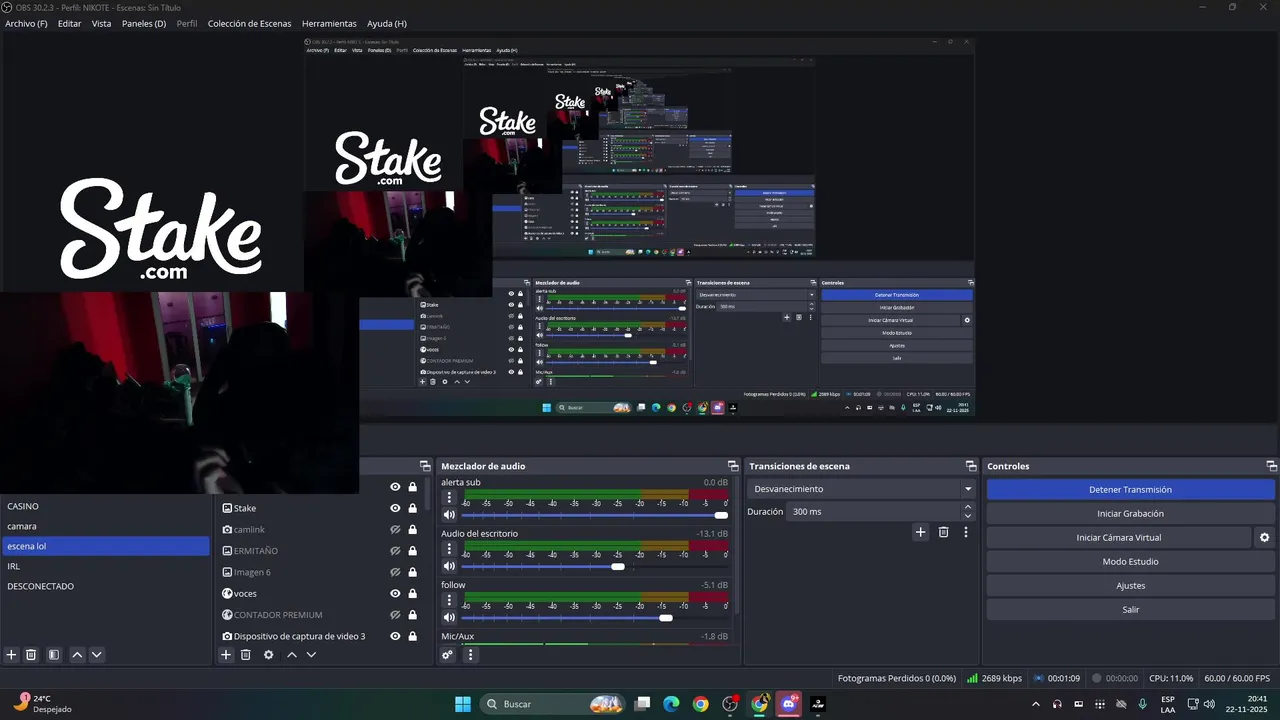Undock the Controles panel
1280x720 pixels.
point(1272,466)
